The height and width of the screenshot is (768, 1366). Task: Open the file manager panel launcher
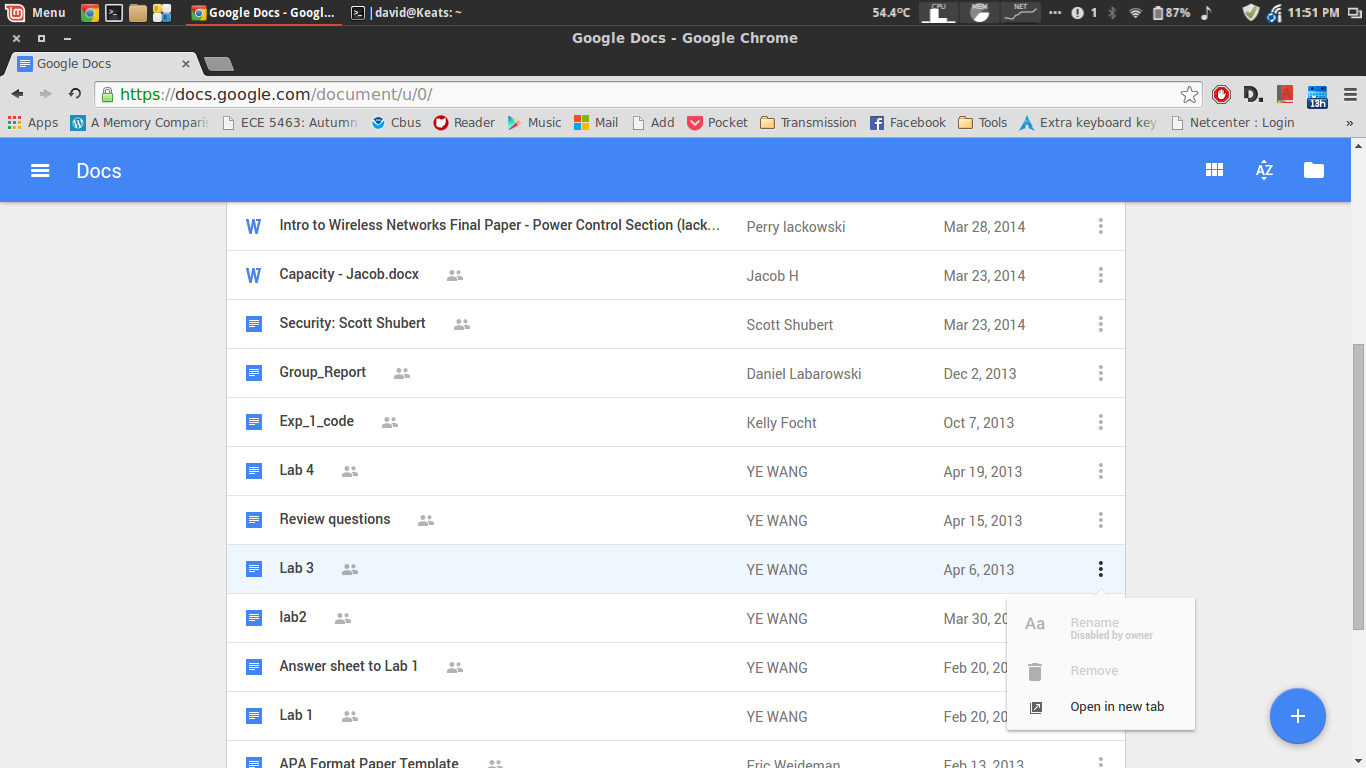coord(138,12)
